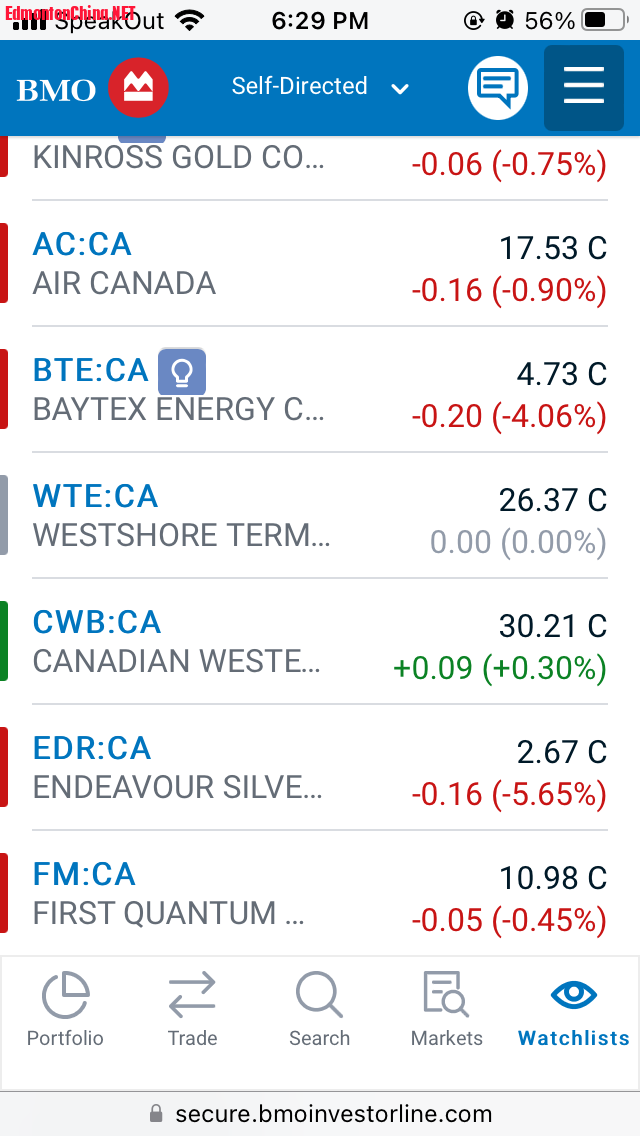Open the hamburger menu
Image resolution: width=640 pixels, height=1136 pixels.
click(x=584, y=87)
